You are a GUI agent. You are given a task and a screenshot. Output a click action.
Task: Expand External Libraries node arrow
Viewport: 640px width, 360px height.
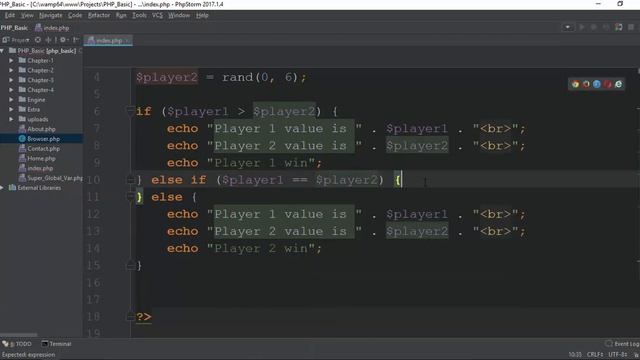click(2, 188)
